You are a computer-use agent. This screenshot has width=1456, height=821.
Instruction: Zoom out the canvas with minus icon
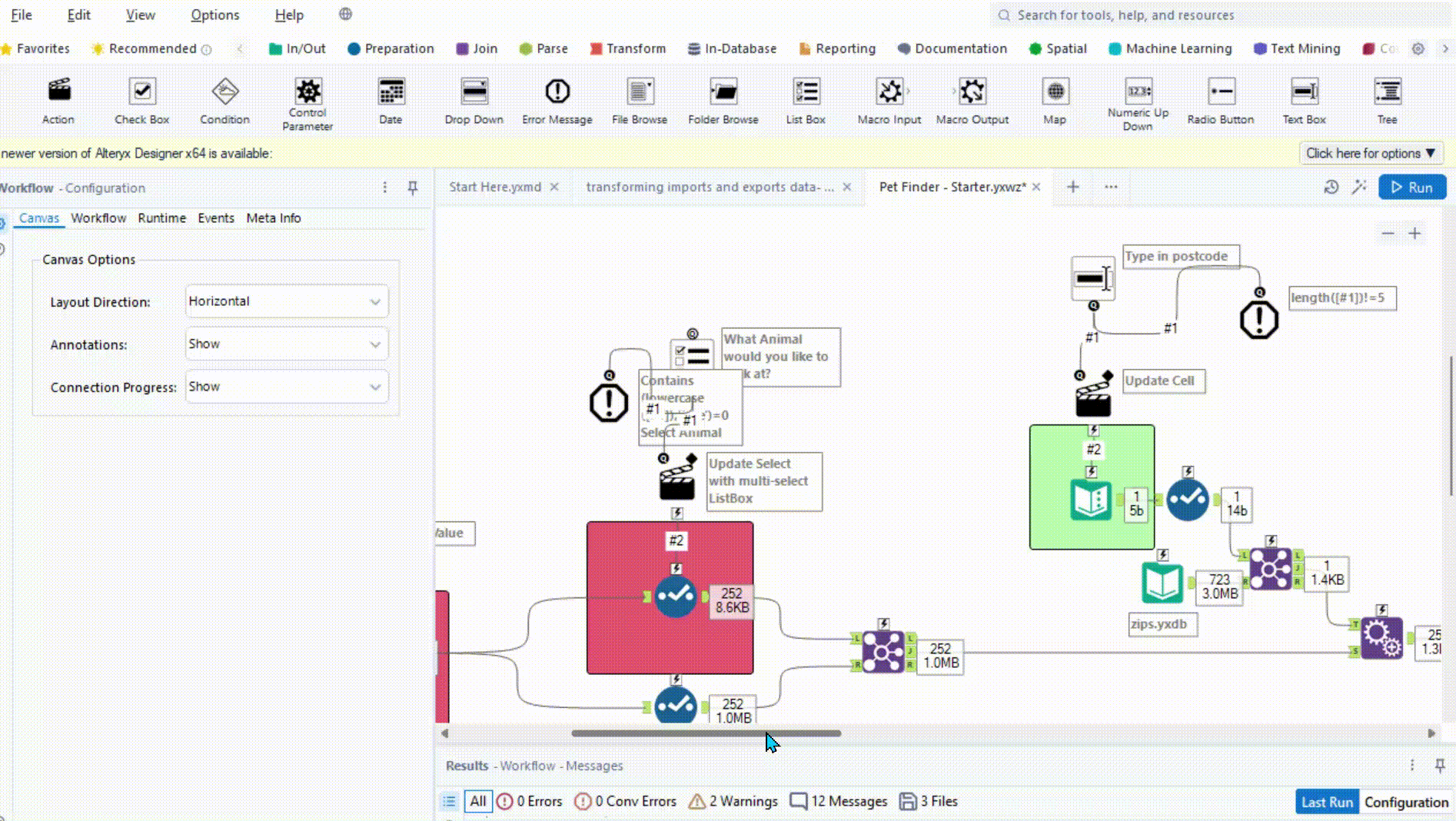point(1388,234)
